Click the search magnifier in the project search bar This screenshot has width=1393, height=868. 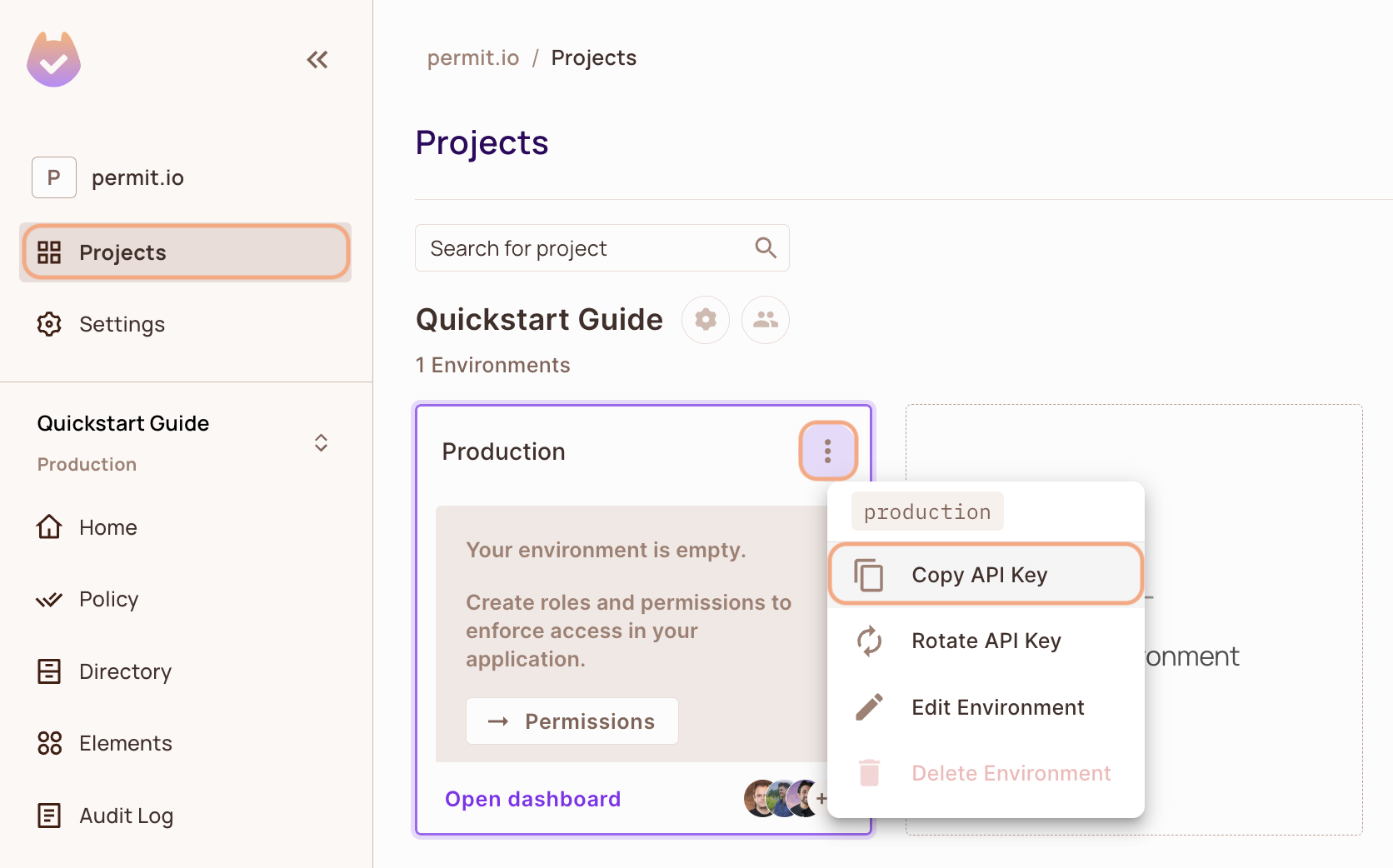(x=764, y=247)
